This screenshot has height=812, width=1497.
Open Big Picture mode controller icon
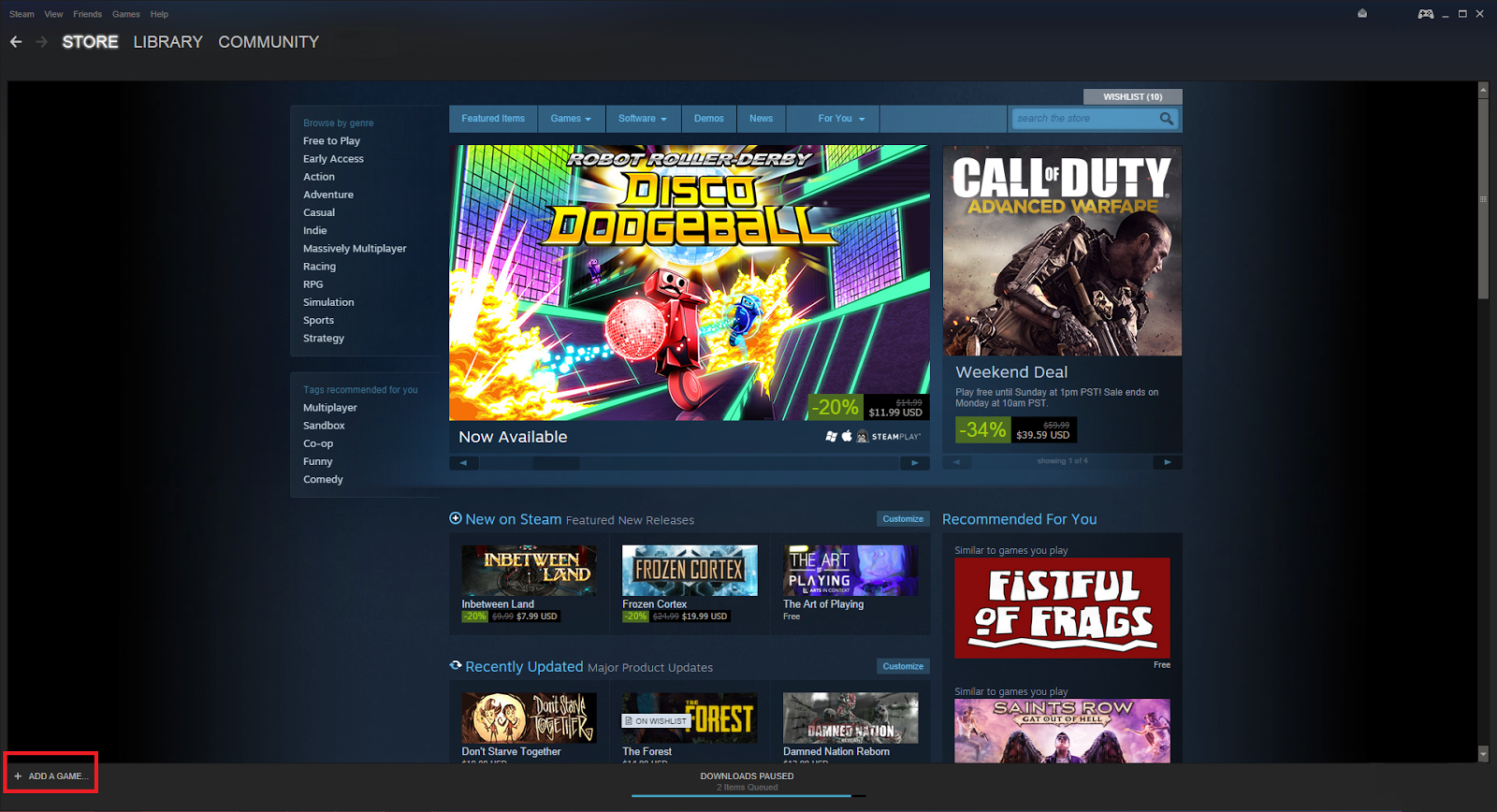(x=1426, y=14)
